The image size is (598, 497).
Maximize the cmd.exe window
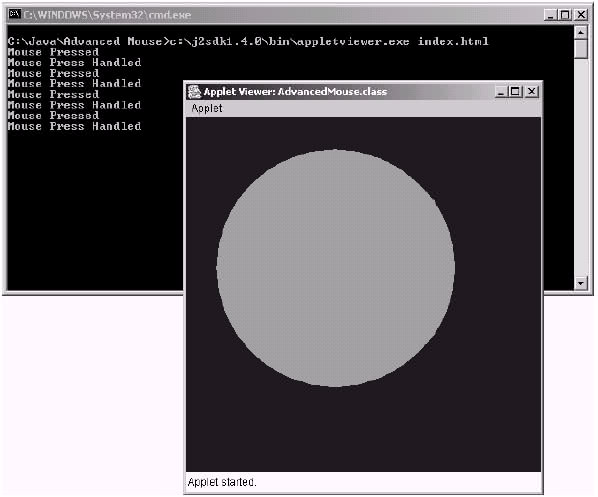pyautogui.click(x=565, y=15)
